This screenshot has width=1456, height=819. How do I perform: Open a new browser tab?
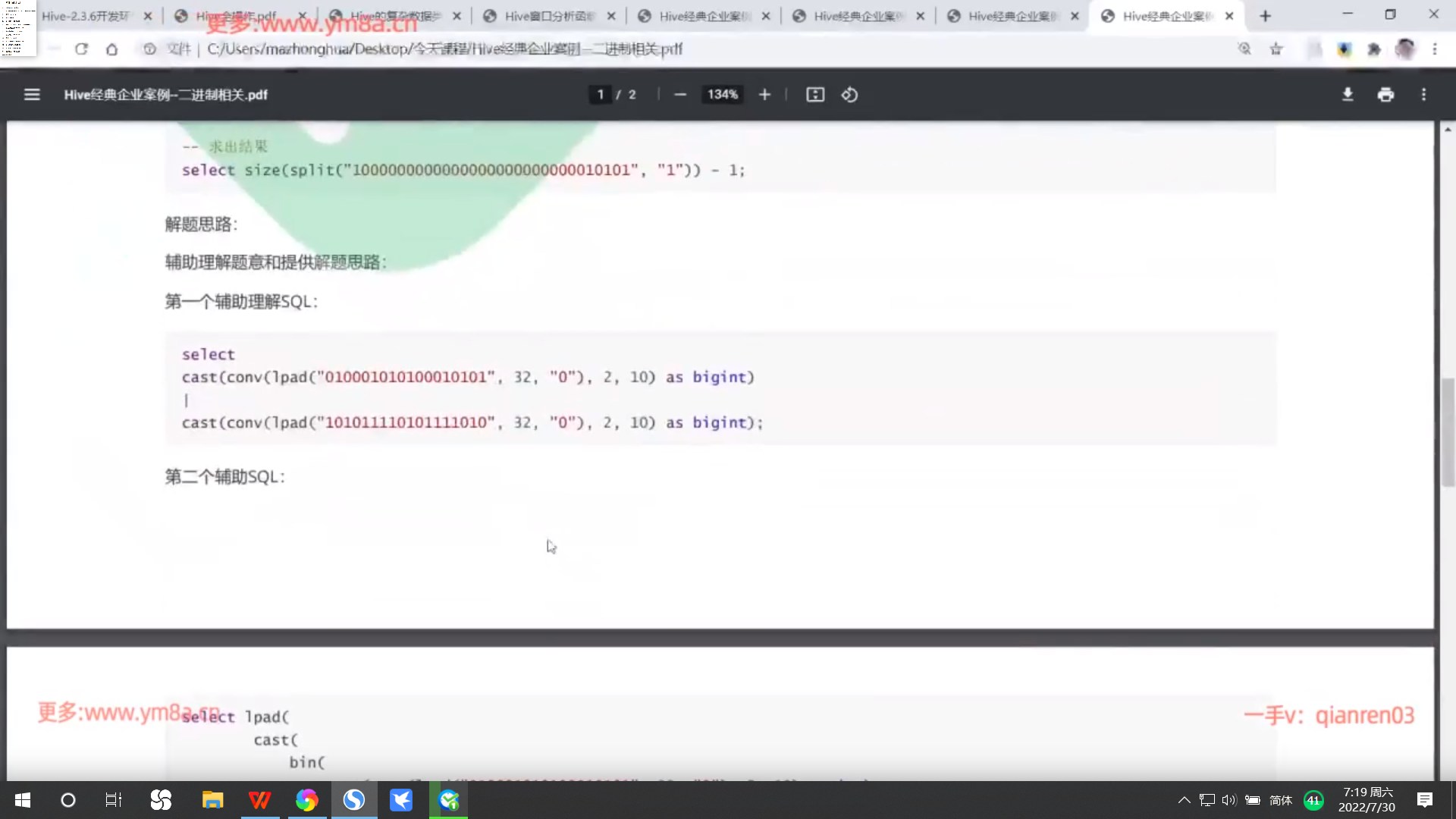click(x=1265, y=16)
